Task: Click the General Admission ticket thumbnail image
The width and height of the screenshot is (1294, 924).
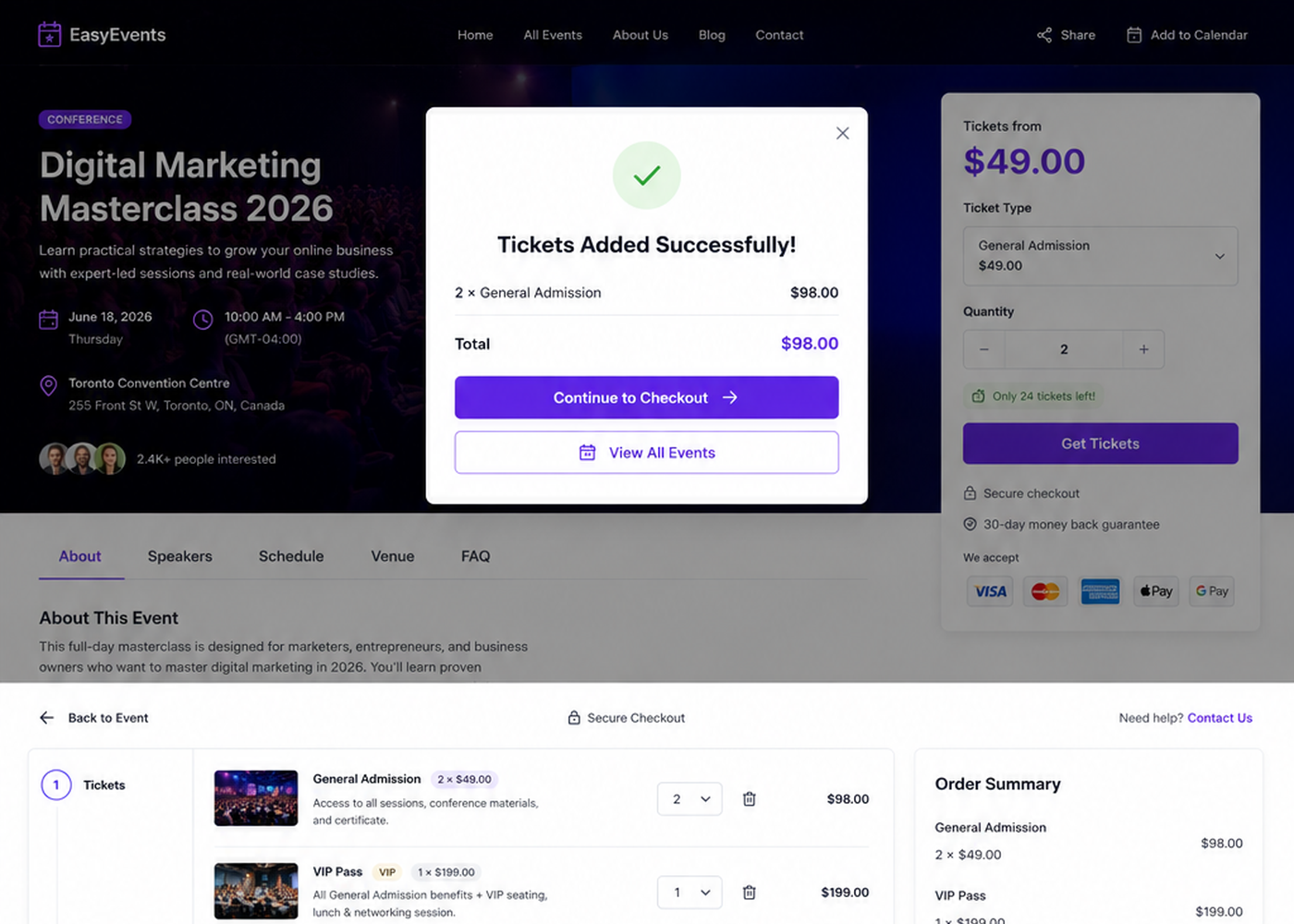Action: pyautogui.click(x=256, y=798)
